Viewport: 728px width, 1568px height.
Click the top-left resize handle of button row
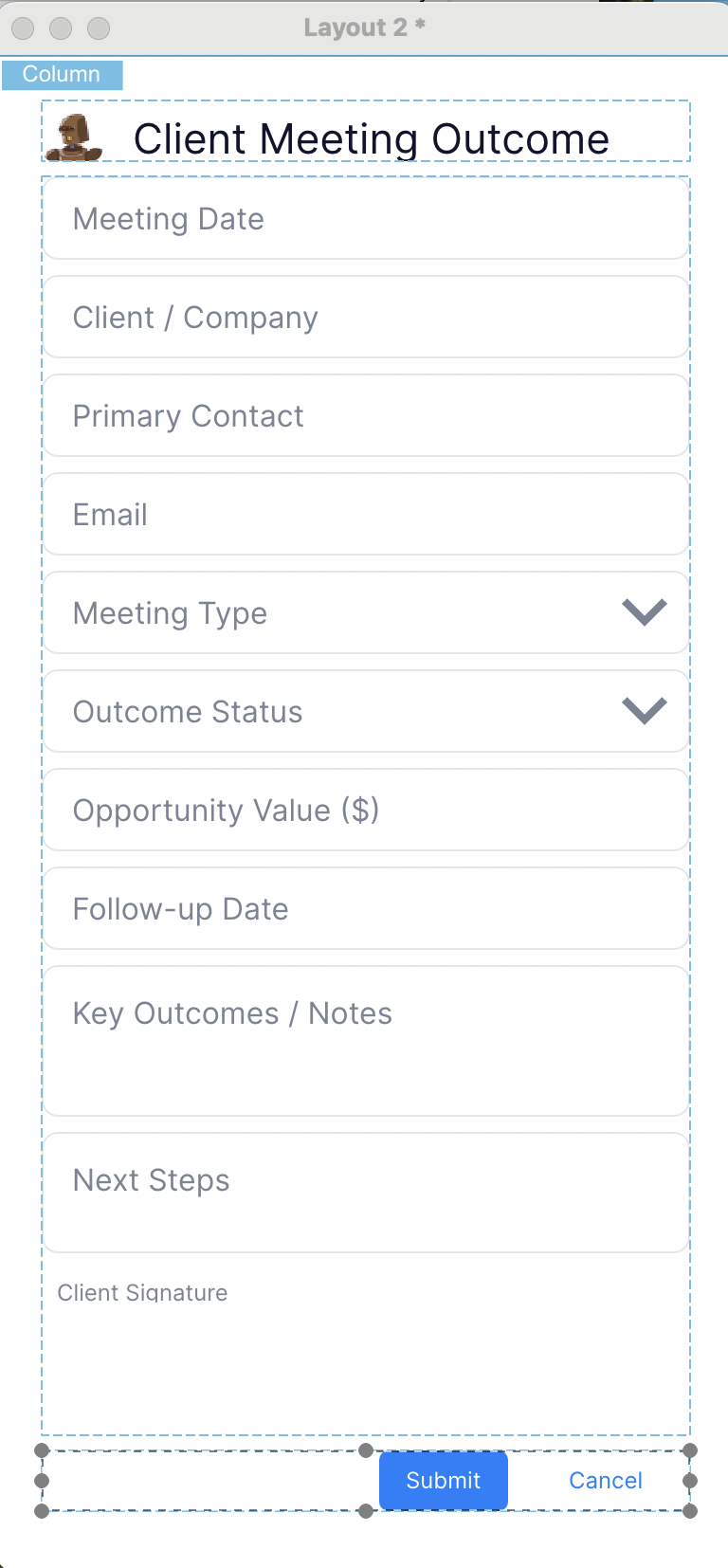(x=42, y=1450)
